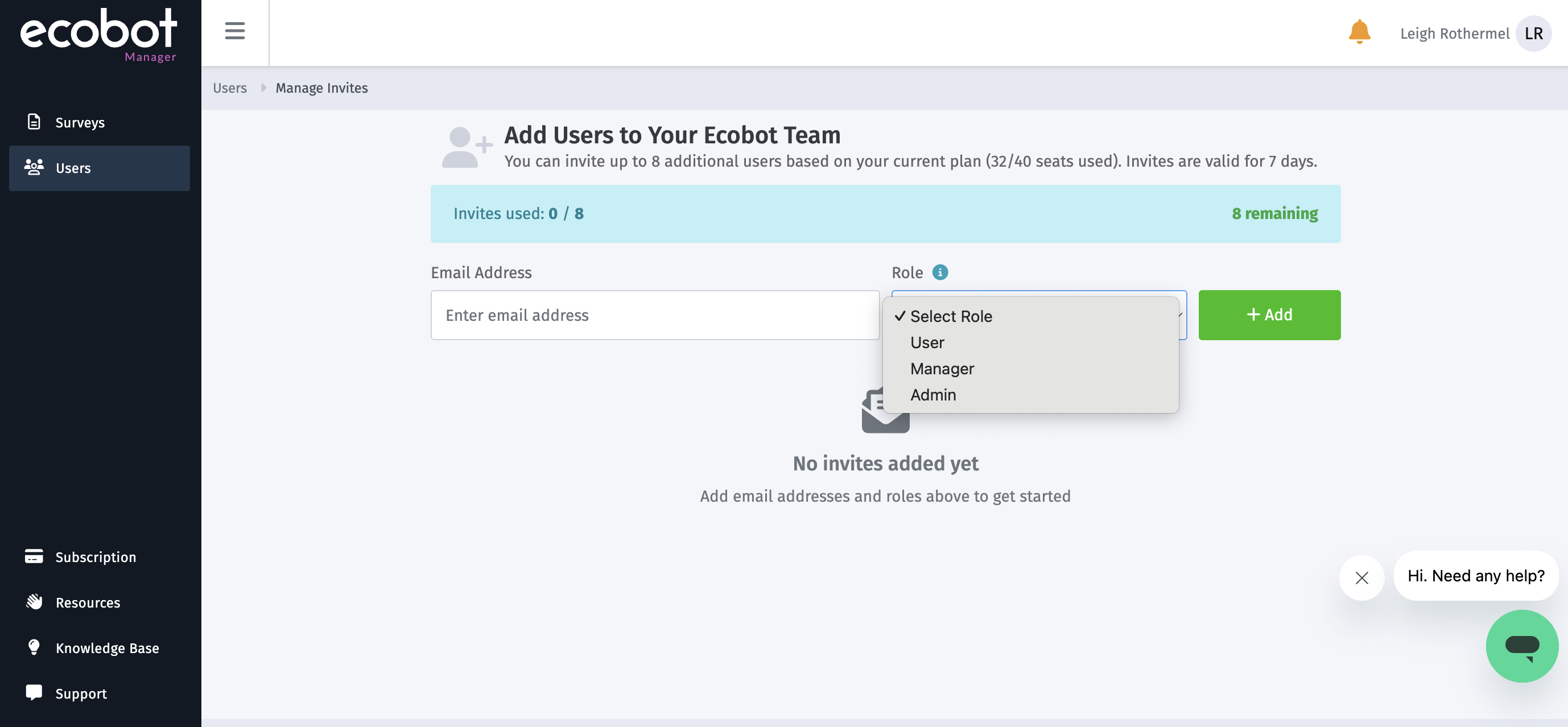Choose User from role dropdown
The image size is (1568, 727).
pos(927,342)
